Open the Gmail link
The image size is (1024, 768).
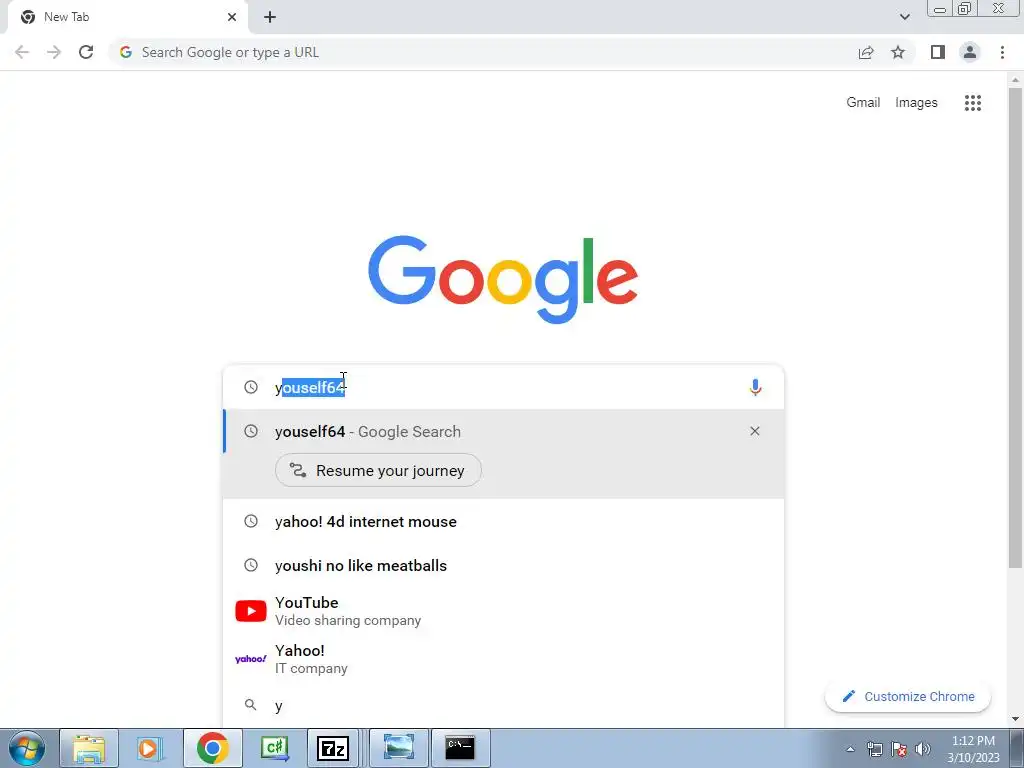863,103
